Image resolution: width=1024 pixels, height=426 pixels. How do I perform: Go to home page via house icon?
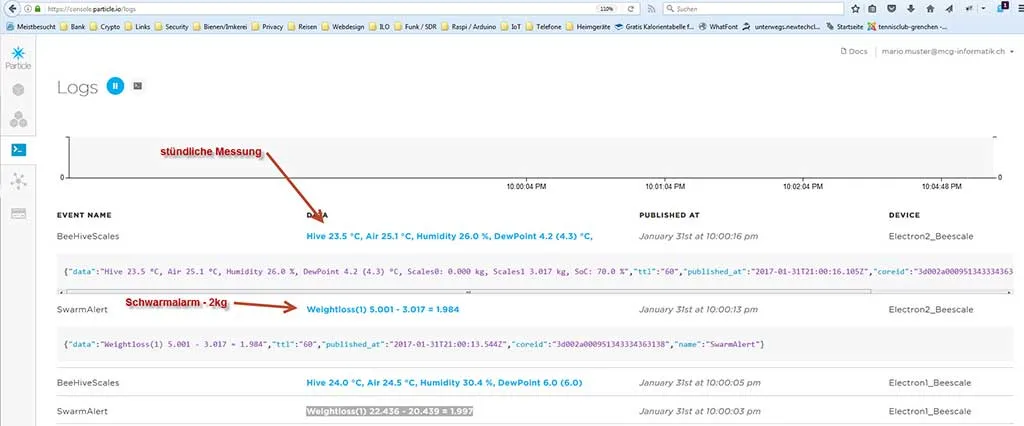(x=930, y=9)
